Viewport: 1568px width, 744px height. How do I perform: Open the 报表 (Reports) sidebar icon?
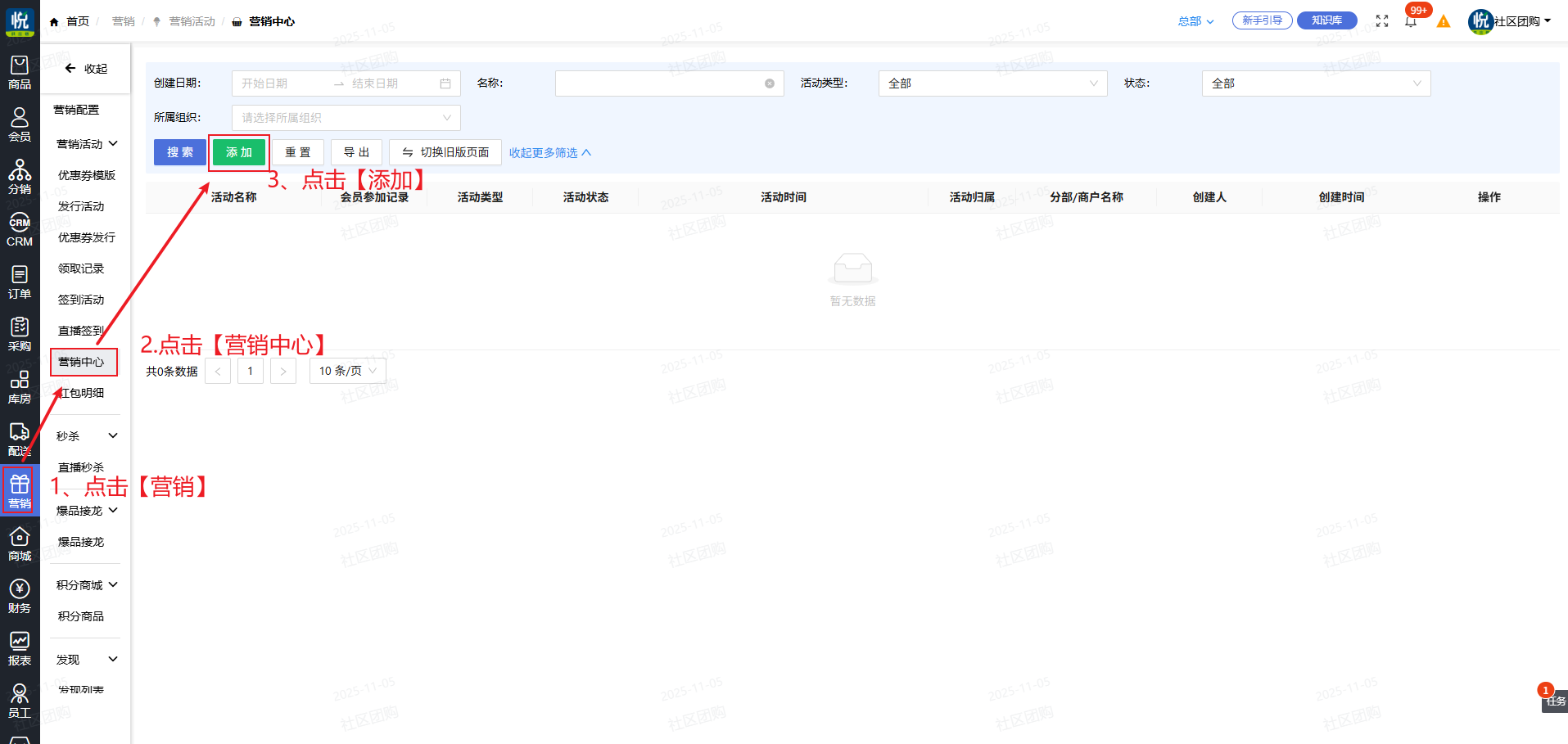[20, 648]
